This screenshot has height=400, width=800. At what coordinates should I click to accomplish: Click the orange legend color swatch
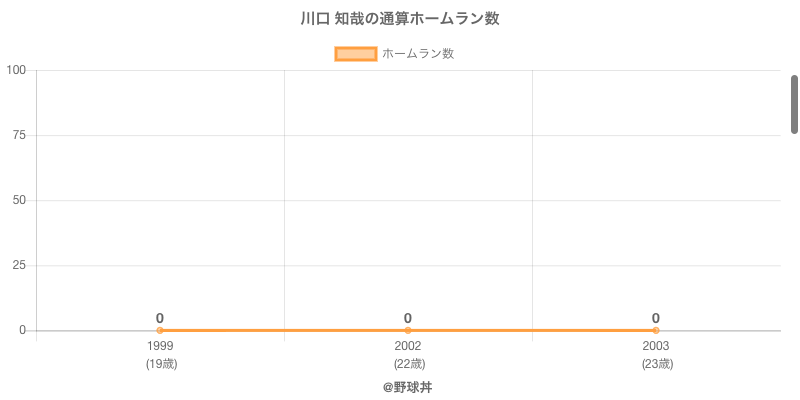point(356,54)
